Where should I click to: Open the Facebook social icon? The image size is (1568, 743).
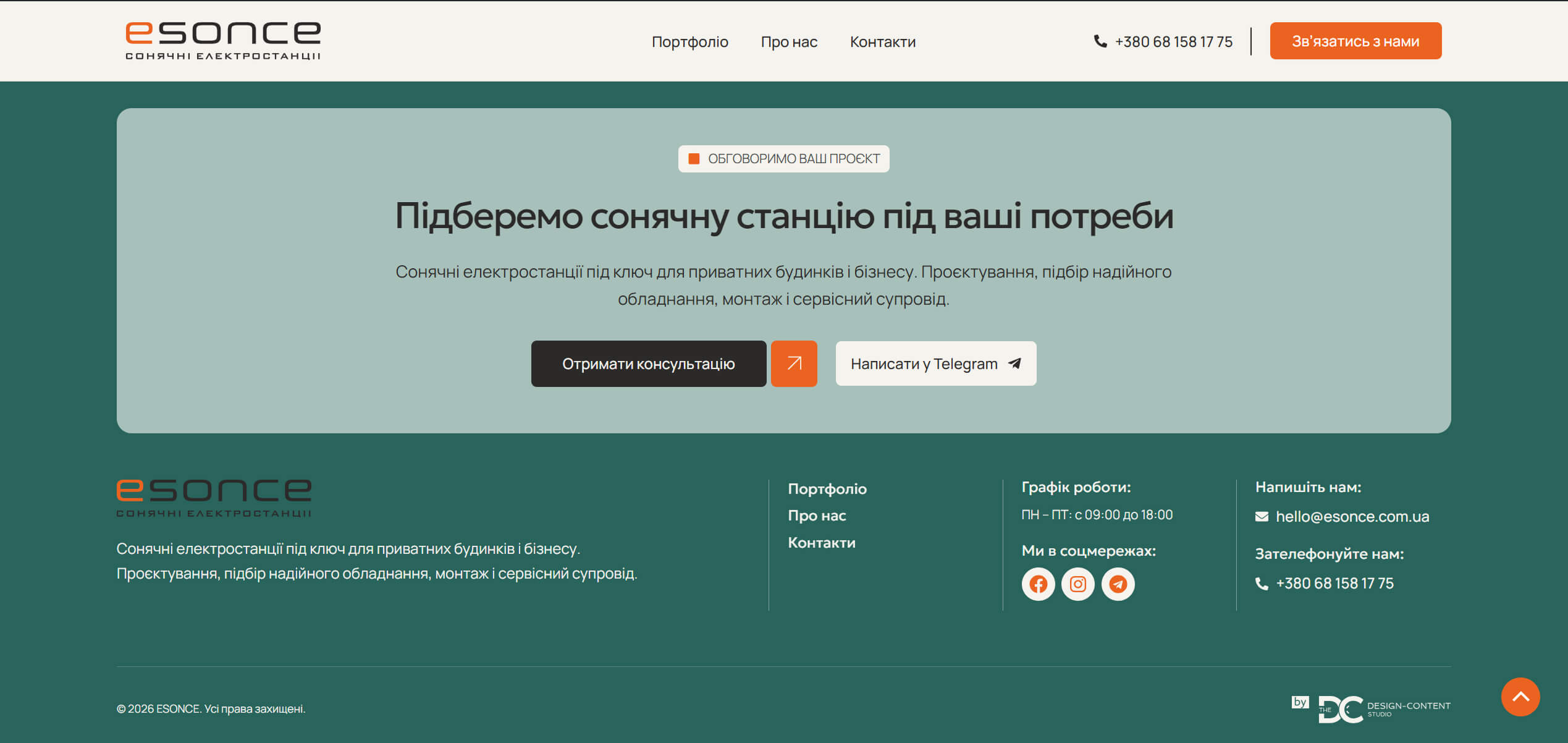1038,584
